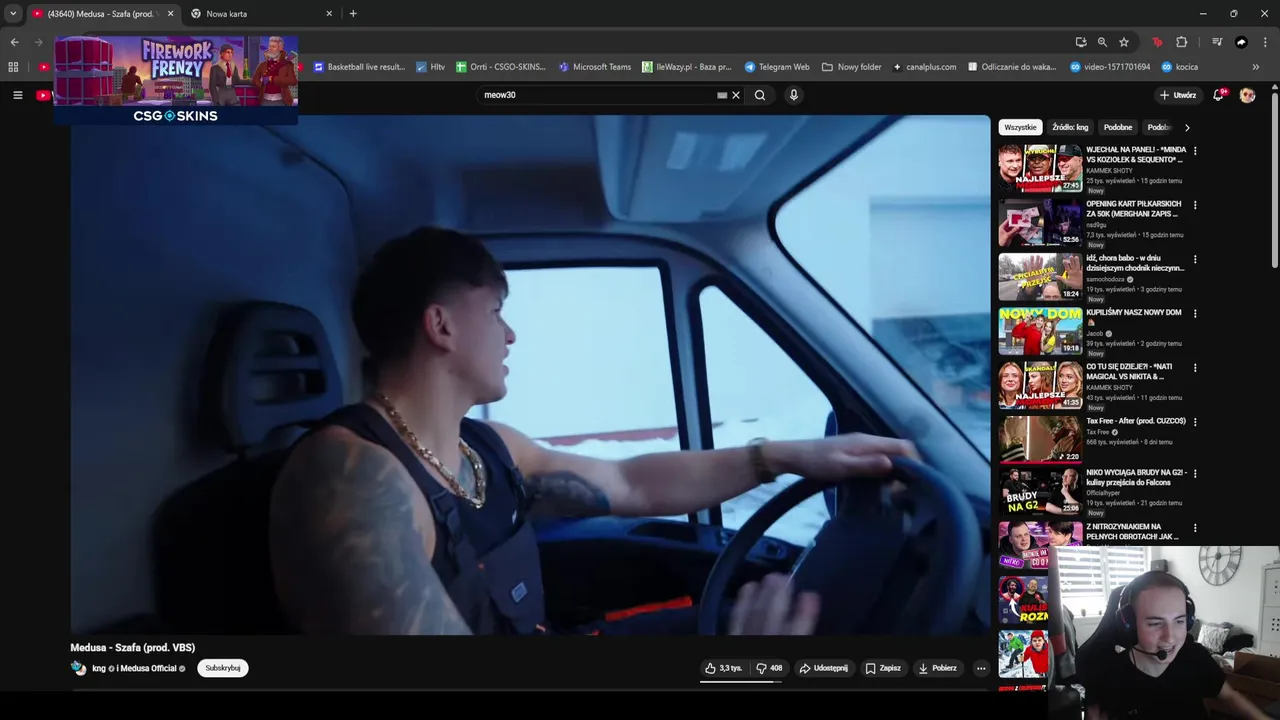Screen dimensions: 1280x720
Task: Subscribe using the Subskrybuj button
Action: (x=223, y=668)
